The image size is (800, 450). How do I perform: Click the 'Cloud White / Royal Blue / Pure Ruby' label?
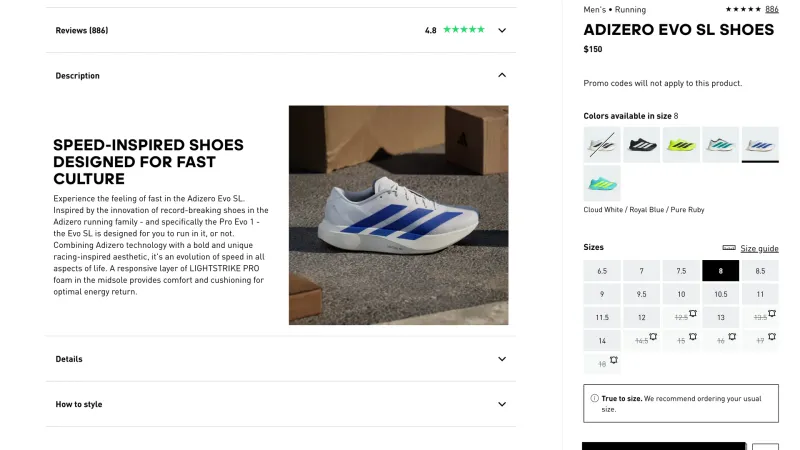coord(644,210)
